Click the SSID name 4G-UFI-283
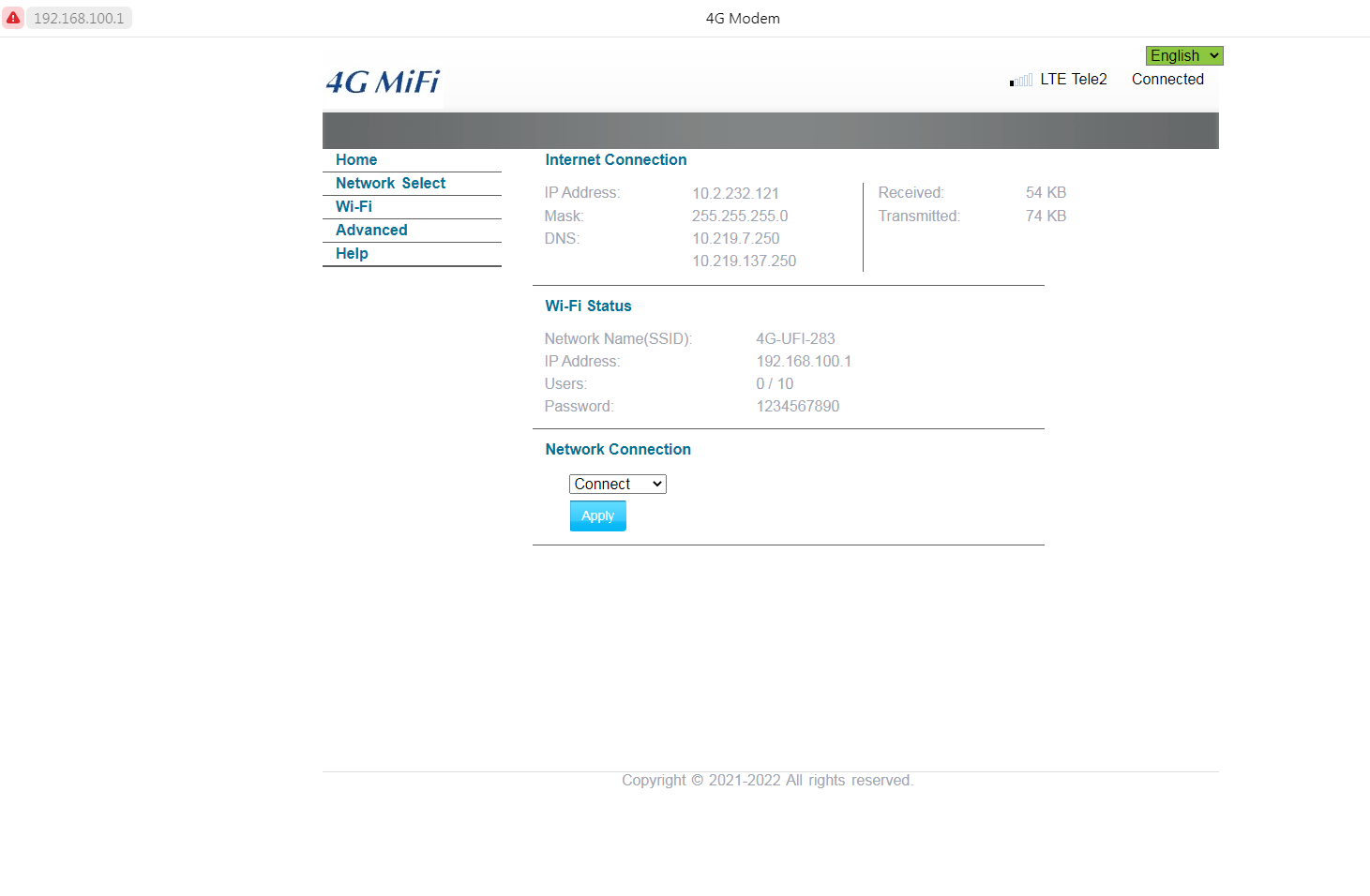 [795, 339]
